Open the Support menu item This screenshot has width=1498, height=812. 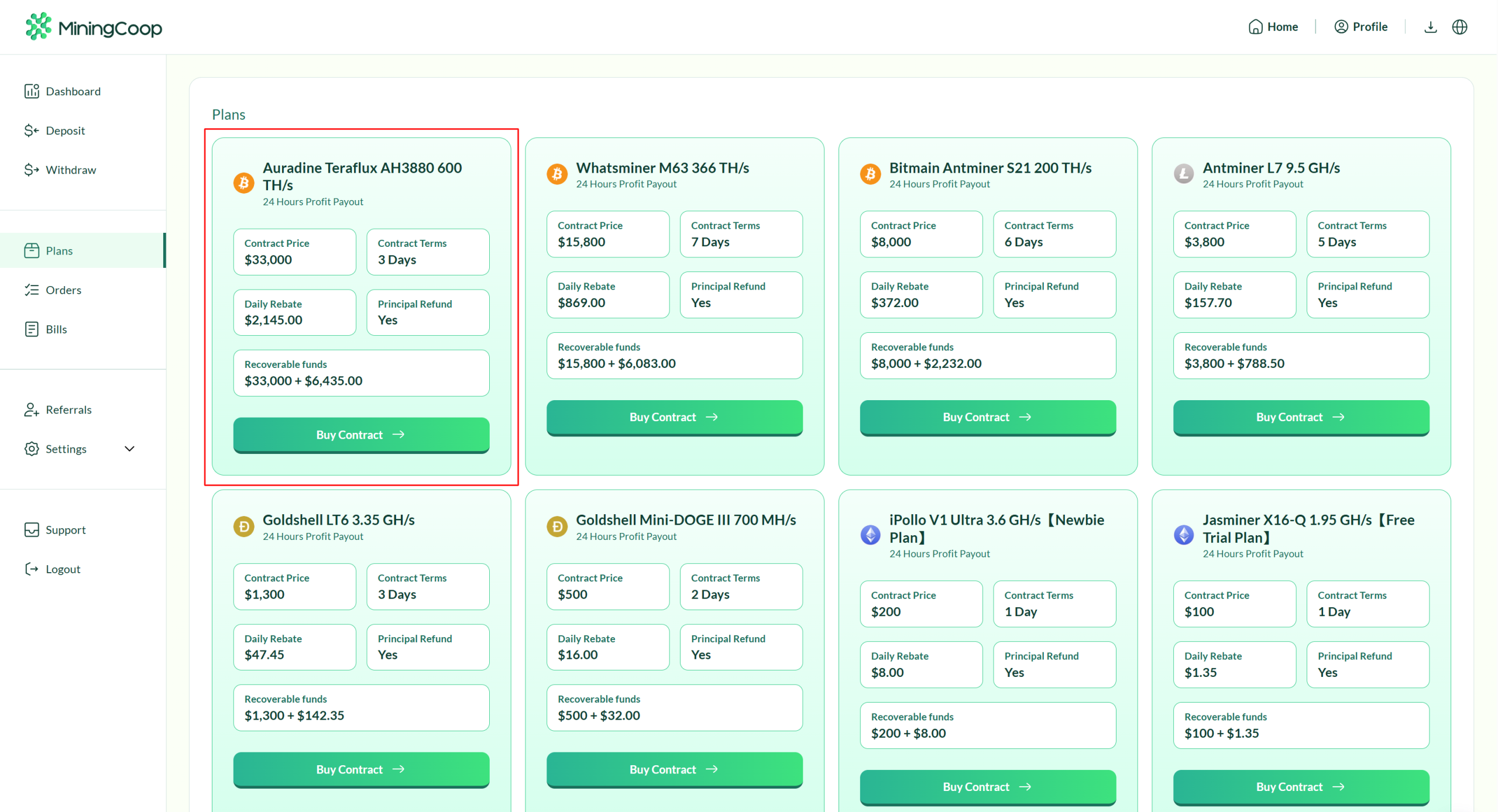click(x=83, y=530)
